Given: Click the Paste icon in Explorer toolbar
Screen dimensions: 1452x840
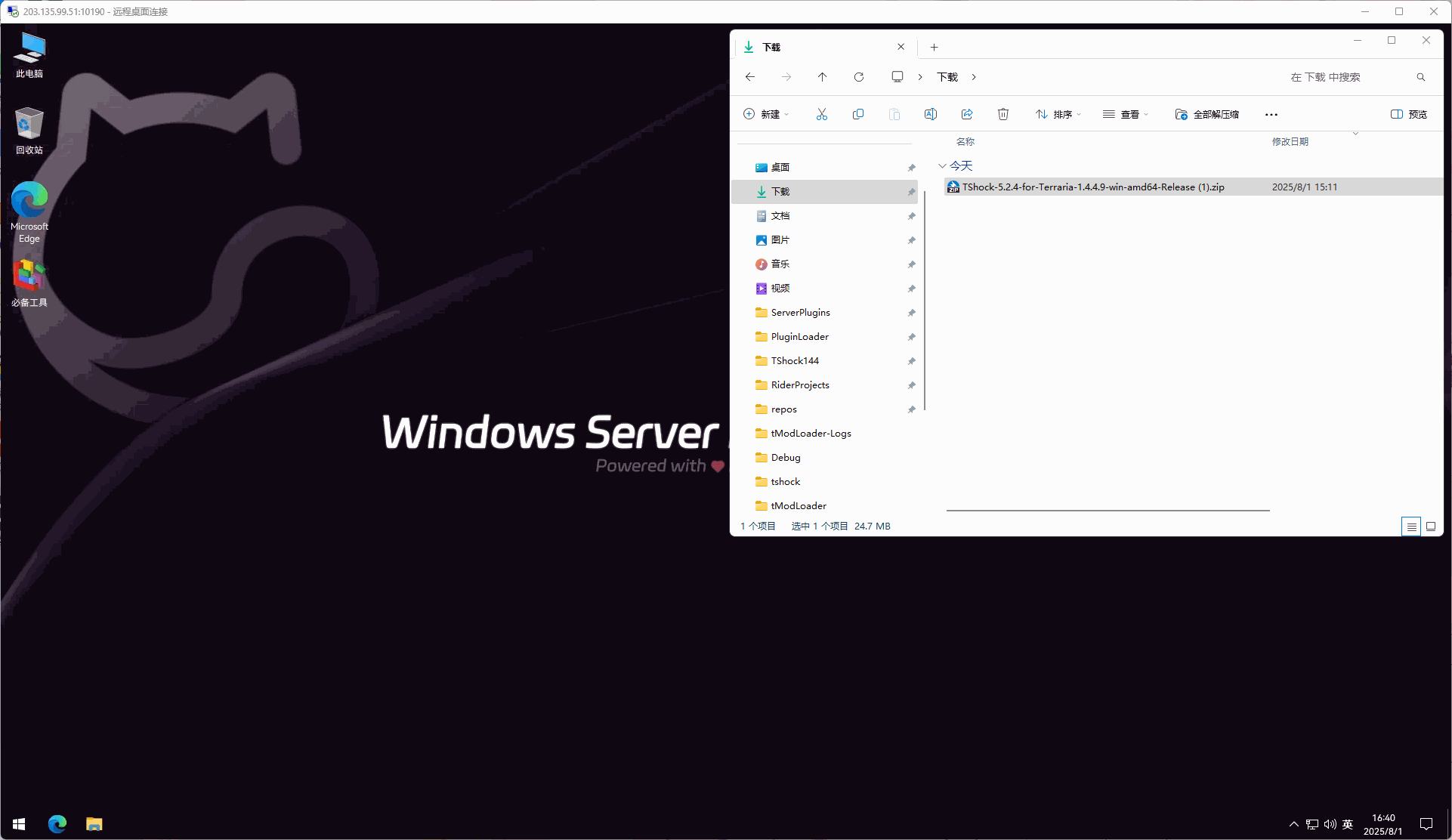Looking at the screenshot, I should click(x=894, y=114).
